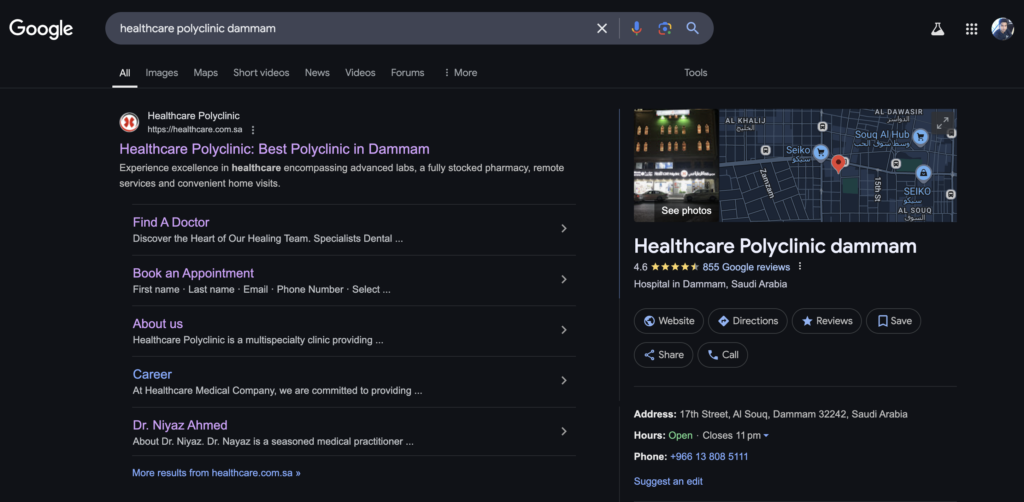Start voice search with the microphone icon
Screen dimensions: 1024x502
click(x=637, y=29)
